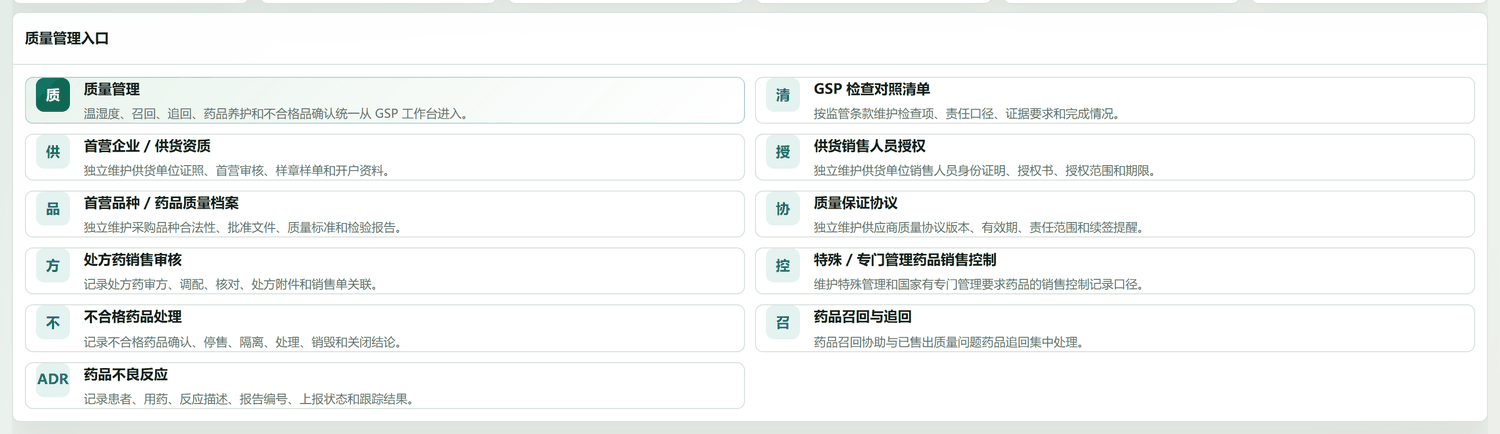Click description 独立维护采购品种合法性
The width and height of the screenshot is (1500, 434).
click(x=243, y=228)
